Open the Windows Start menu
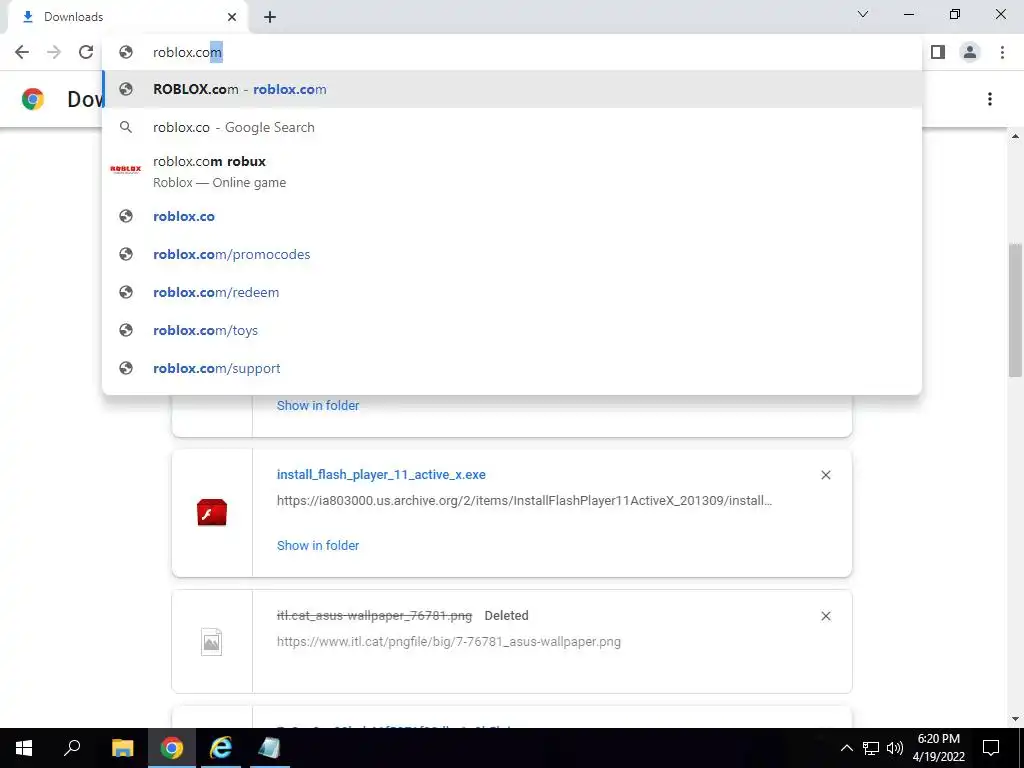This screenshot has height=768, width=1024. [x=24, y=748]
